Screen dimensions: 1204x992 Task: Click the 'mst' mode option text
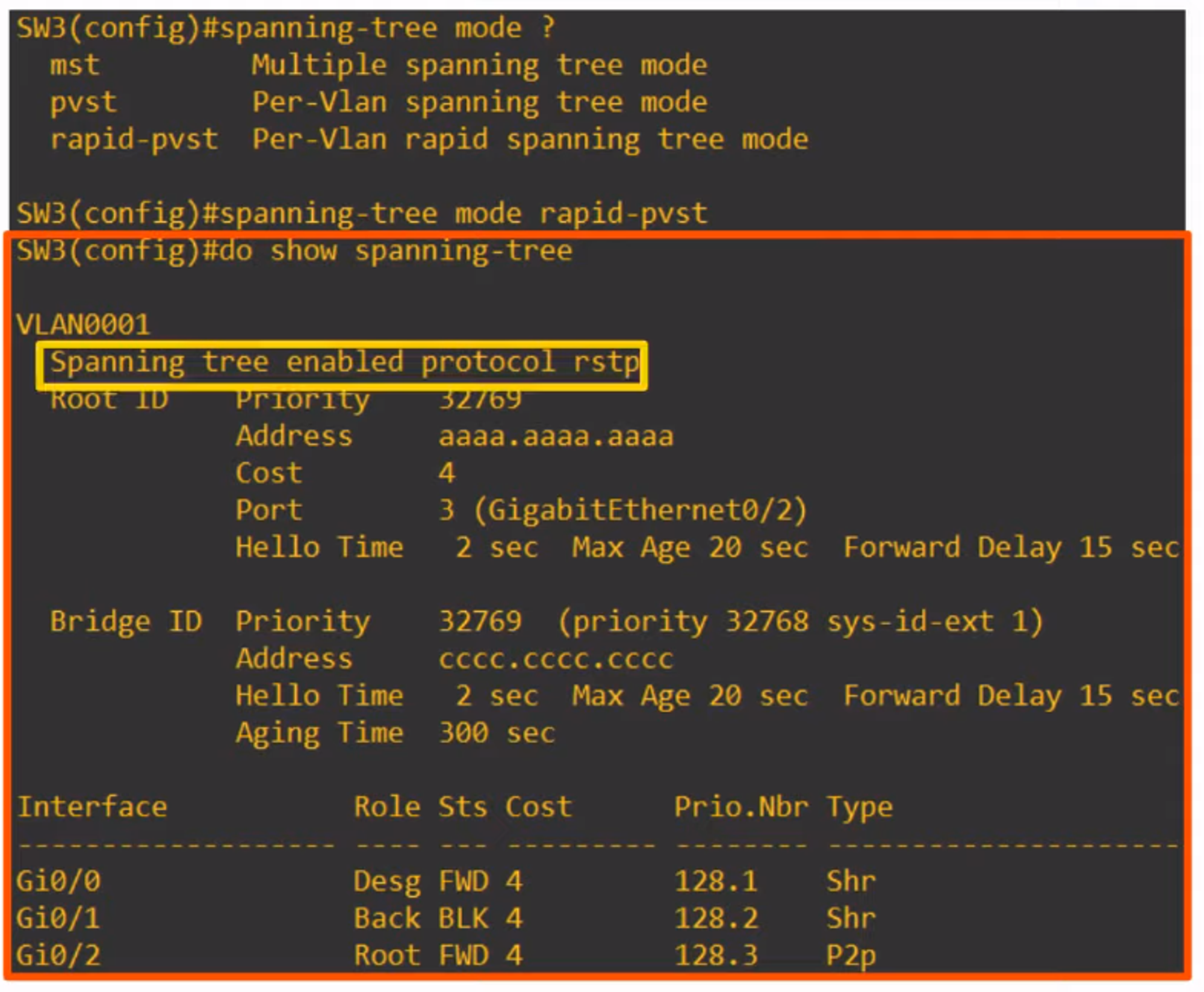(75, 65)
